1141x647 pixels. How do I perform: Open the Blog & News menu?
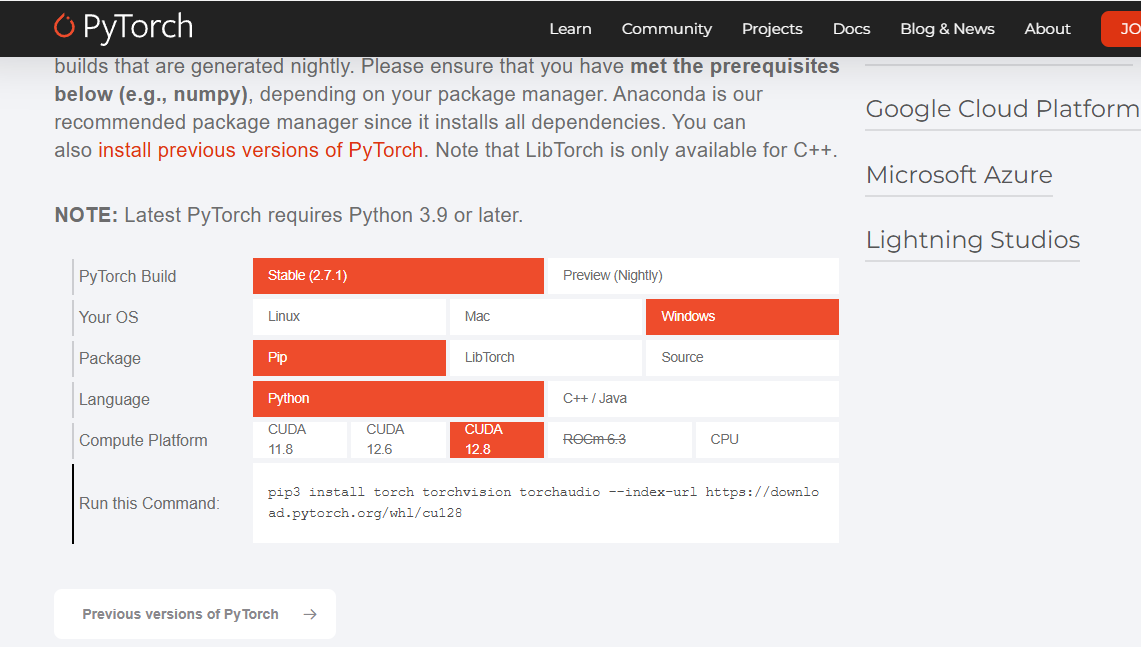click(947, 29)
